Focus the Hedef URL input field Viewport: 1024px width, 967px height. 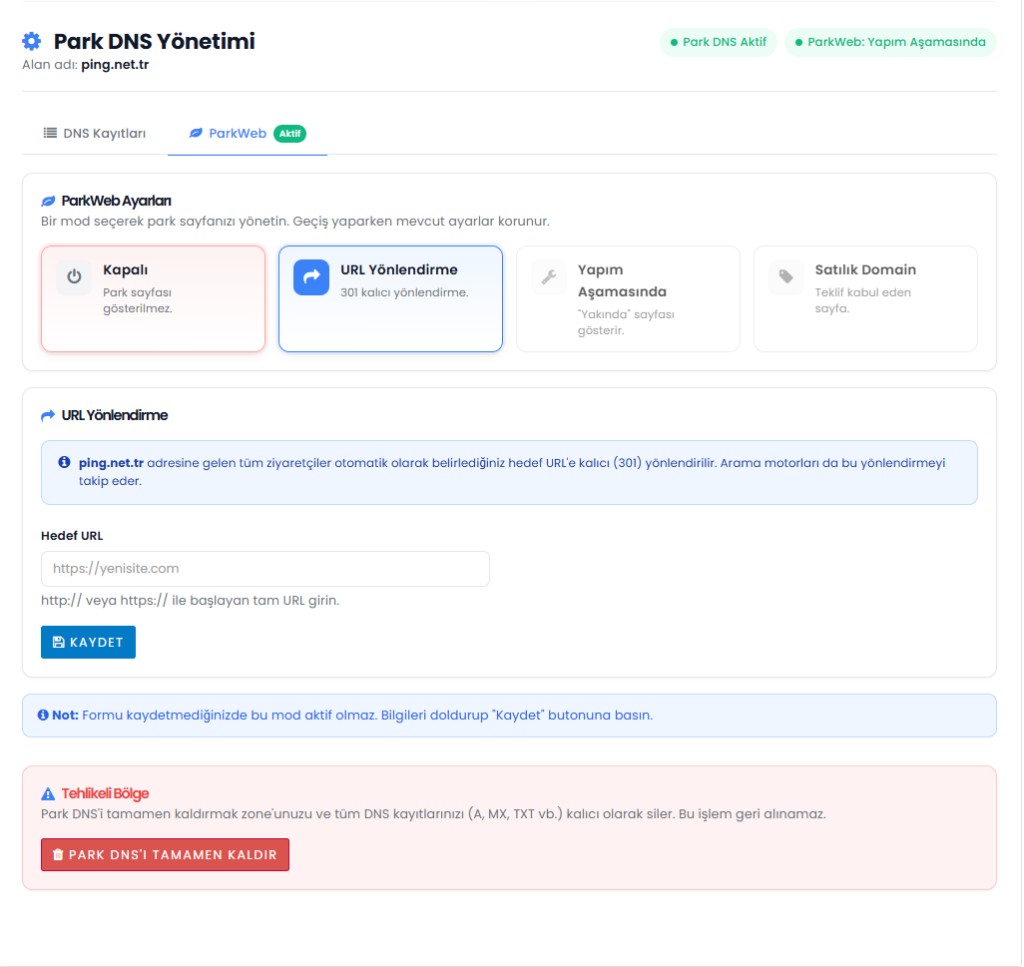(265, 569)
